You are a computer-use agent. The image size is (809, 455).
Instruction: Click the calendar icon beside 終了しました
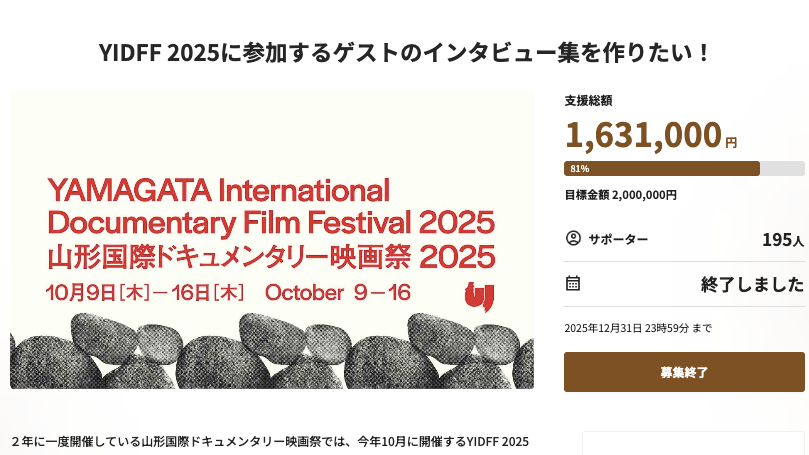[573, 283]
